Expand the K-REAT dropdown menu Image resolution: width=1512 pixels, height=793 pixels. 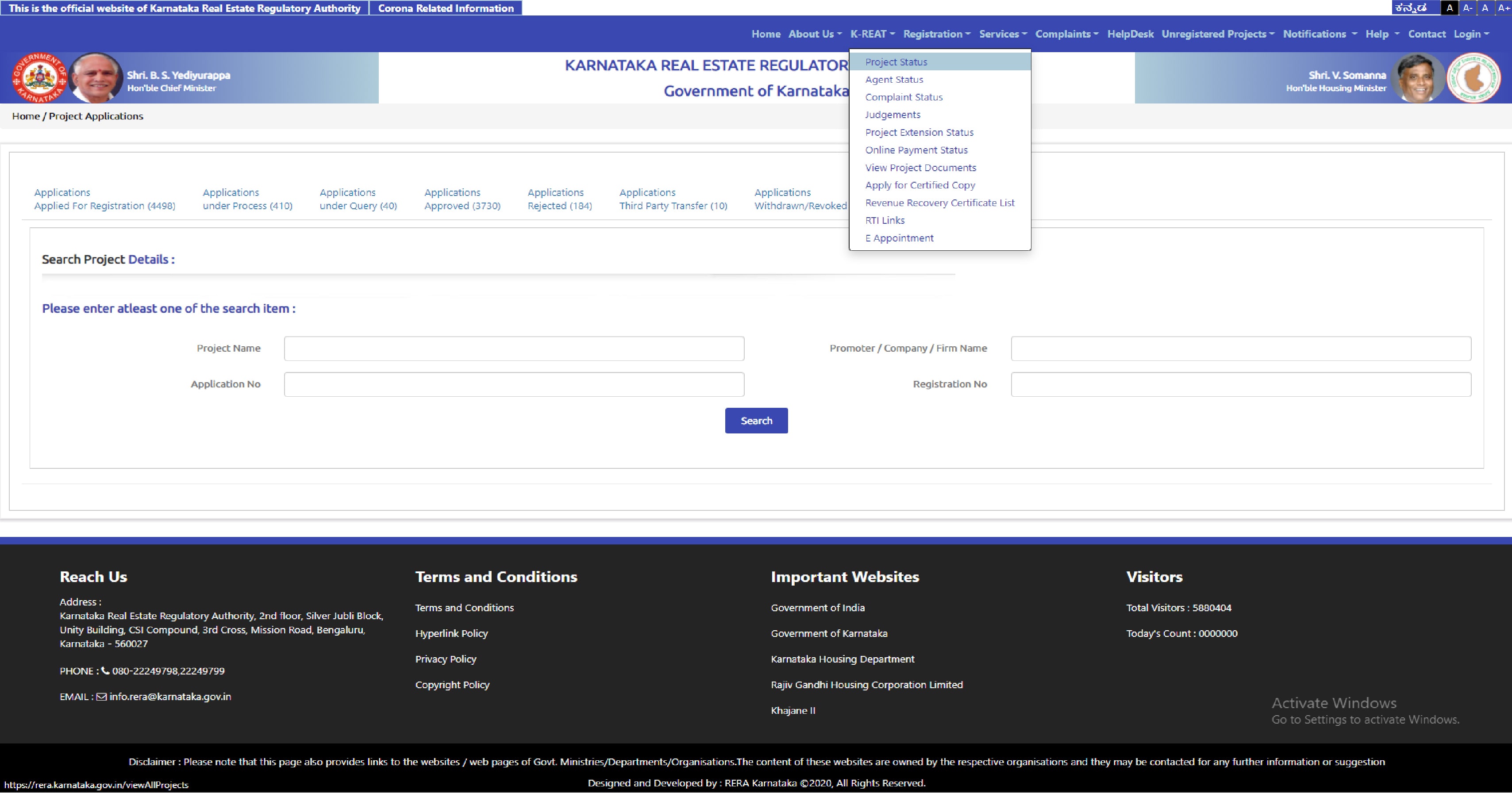click(x=872, y=34)
